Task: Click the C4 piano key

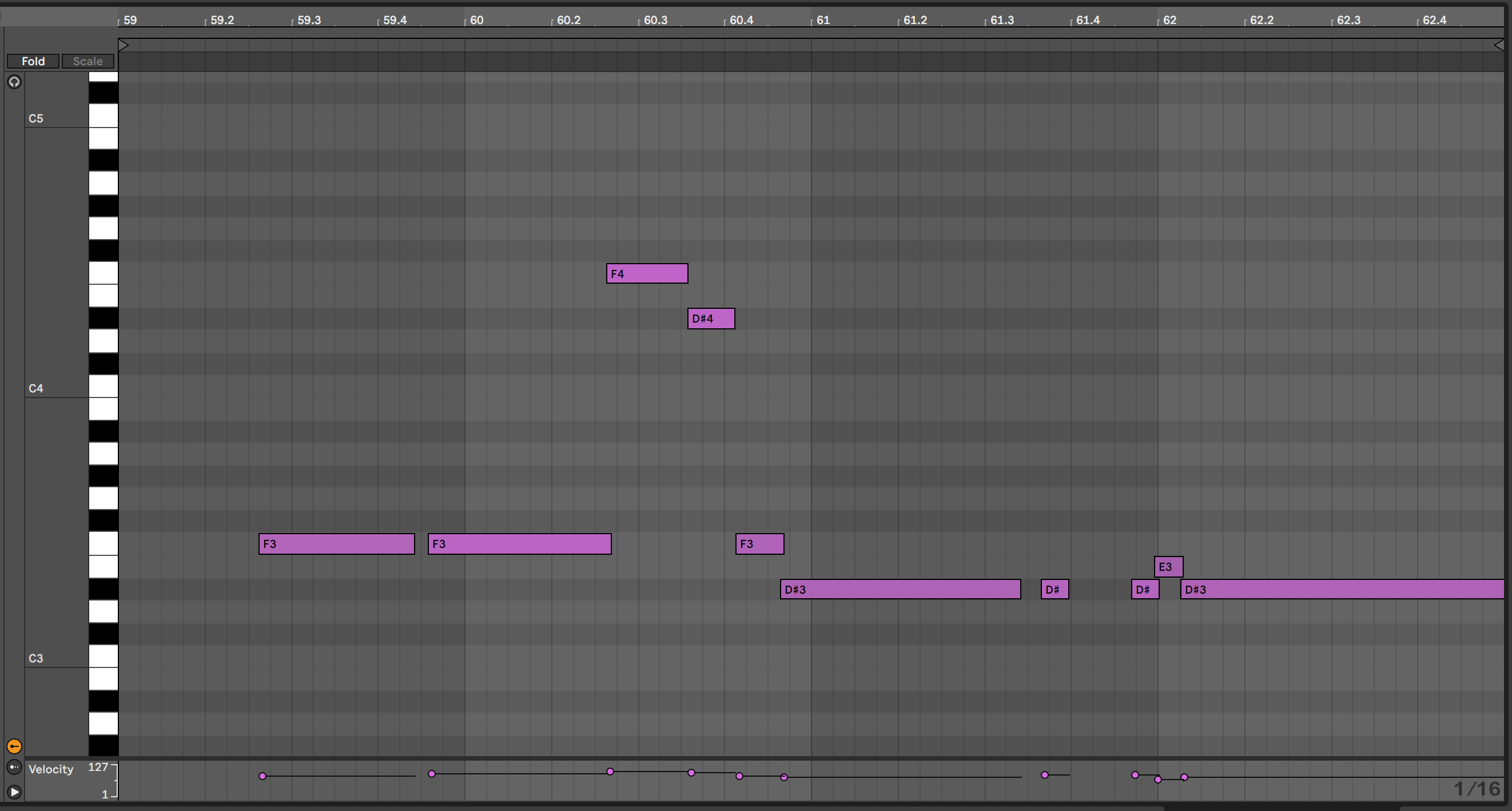Action: [x=104, y=386]
